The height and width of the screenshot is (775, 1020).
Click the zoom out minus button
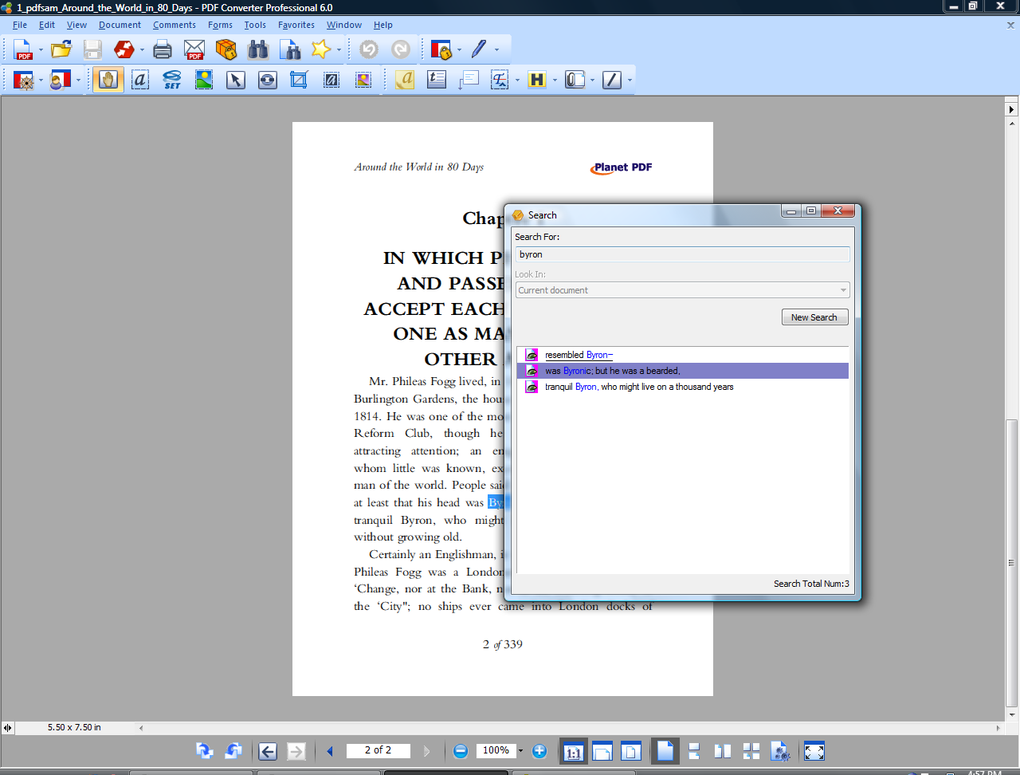461,751
